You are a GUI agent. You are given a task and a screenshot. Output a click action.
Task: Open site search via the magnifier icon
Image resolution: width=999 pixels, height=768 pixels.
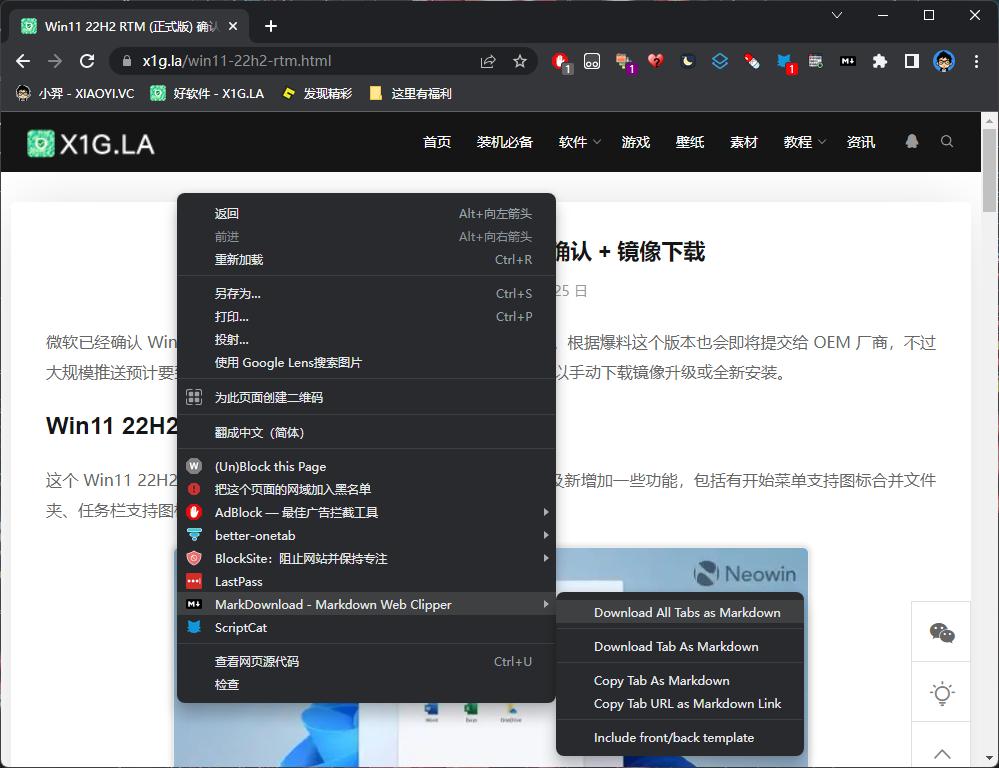point(946,142)
